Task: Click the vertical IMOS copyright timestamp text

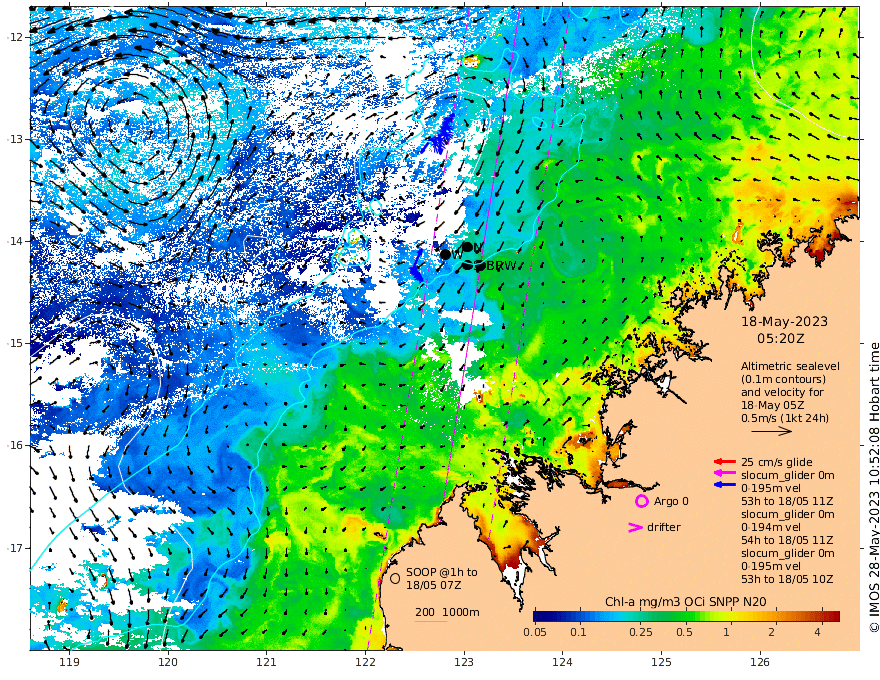Action: 874,488
